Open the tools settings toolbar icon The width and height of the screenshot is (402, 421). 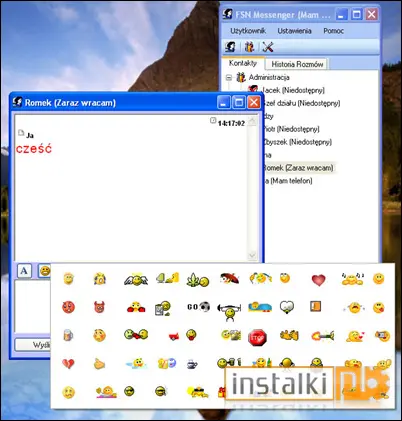pyautogui.click(x=268, y=47)
